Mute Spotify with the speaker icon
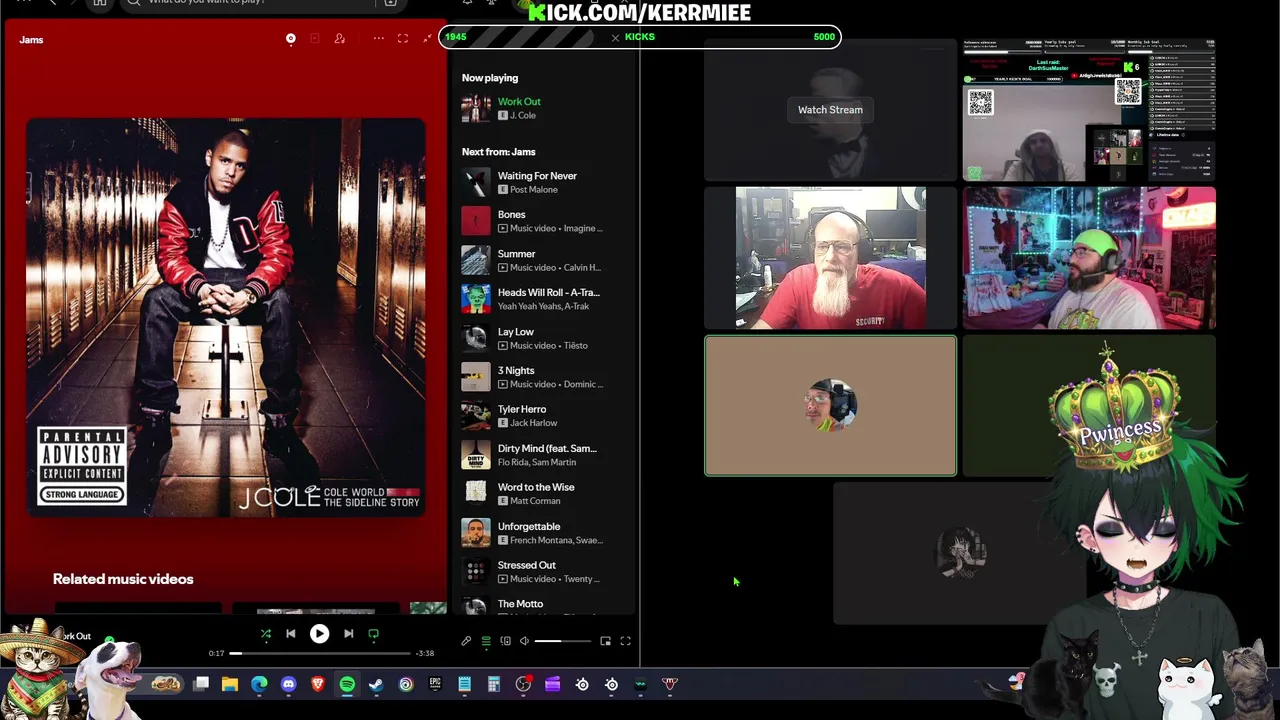1280x720 pixels. pyautogui.click(x=524, y=641)
